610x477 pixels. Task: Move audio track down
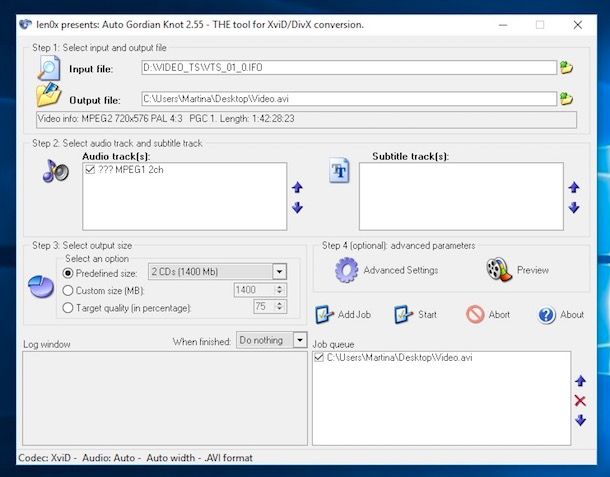point(298,207)
